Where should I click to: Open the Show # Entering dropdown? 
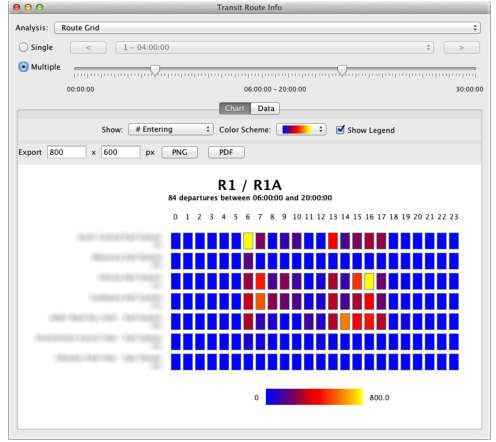tap(171, 129)
